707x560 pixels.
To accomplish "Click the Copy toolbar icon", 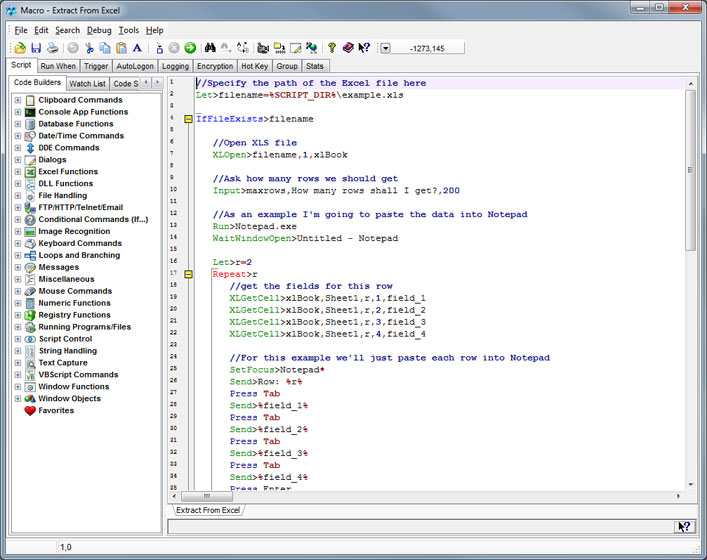I will (x=105, y=48).
